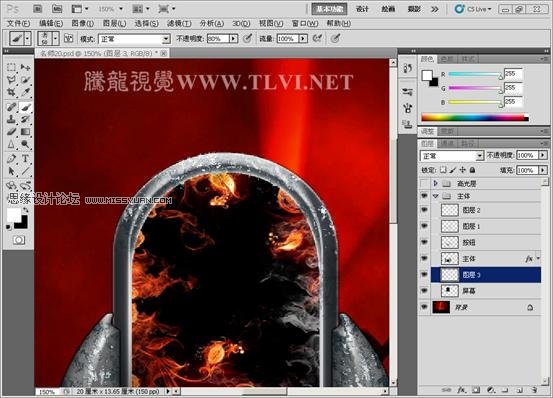The width and height of the screenshot is (553, 398).
Task: Open 窗口(W) menu
Action: coord(305,24)
